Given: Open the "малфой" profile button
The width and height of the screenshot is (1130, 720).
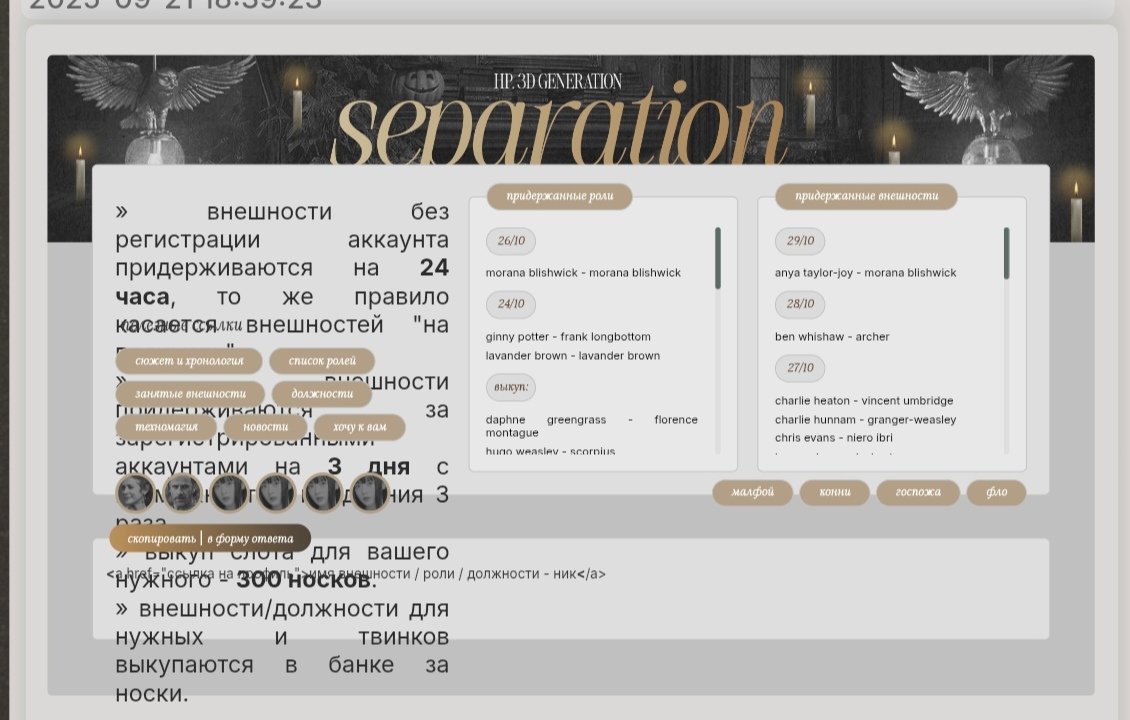Looking at the screenshot, I should pyautogui.click(x=752, y=492).
